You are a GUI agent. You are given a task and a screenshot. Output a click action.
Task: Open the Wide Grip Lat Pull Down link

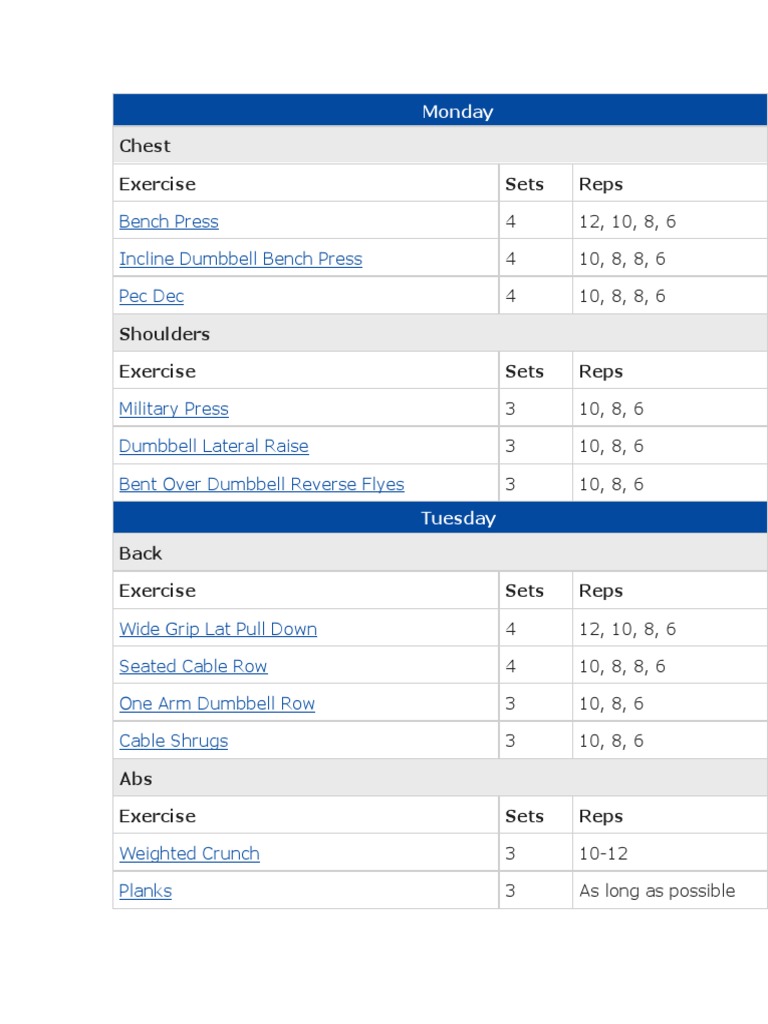coord(217,629)
